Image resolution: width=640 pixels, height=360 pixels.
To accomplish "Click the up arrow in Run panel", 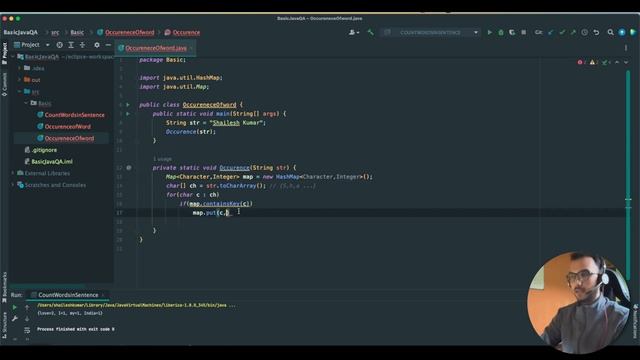I will (x=27, y=307).
